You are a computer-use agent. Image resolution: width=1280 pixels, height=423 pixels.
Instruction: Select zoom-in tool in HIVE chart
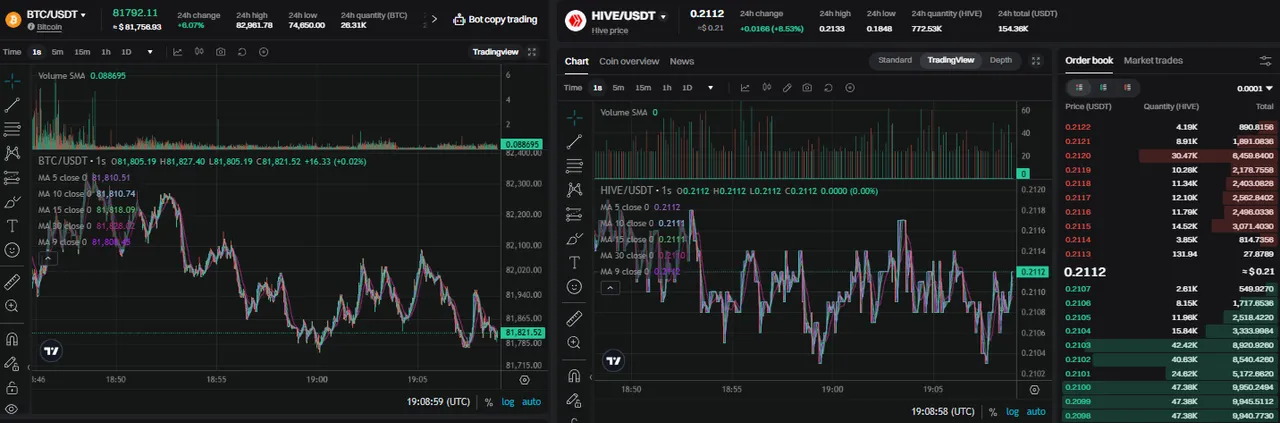[x=574, y=343]
